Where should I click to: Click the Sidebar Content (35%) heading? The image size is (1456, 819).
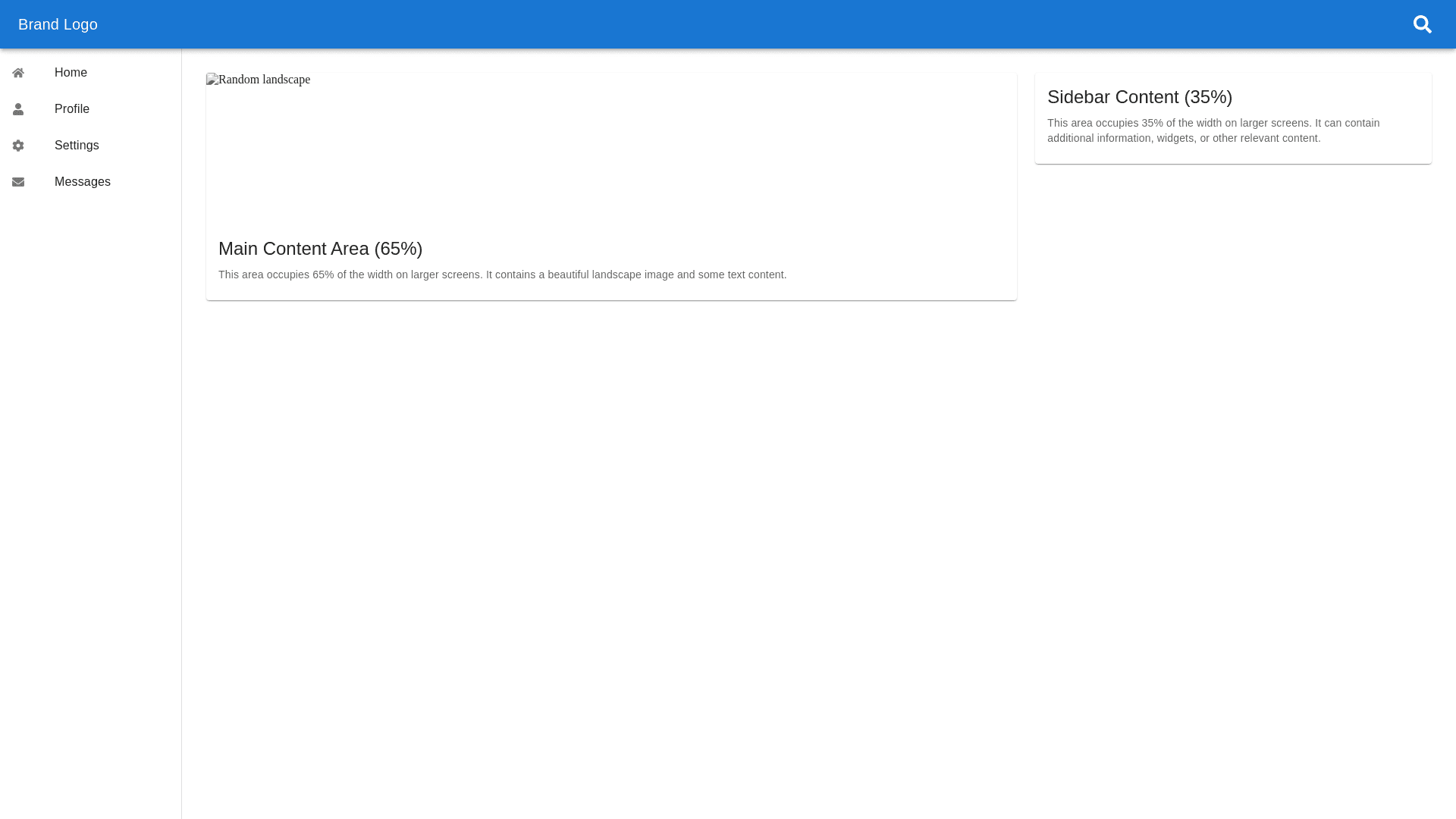1139,97
